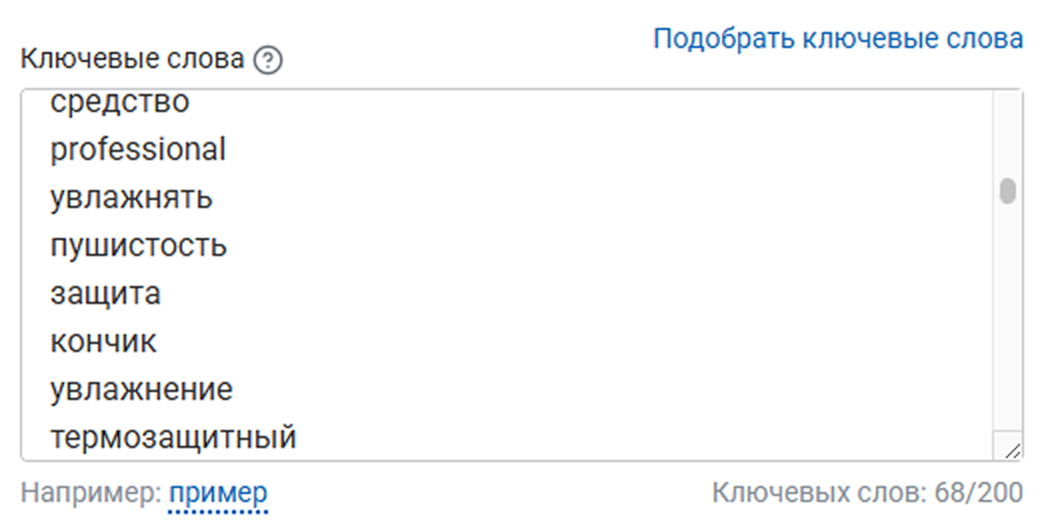Click the keyword увлажнять
The height and width of the screenshot is (528, 1054).
coord(131,198)
